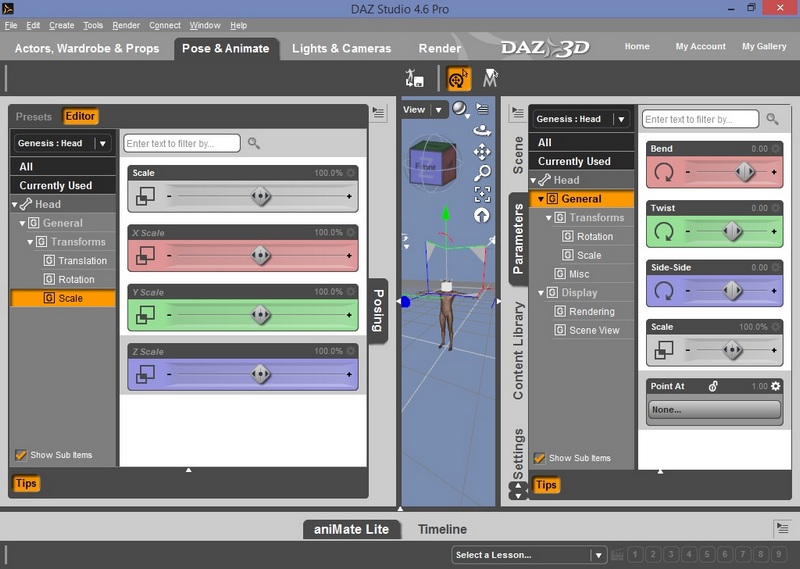Switch to Presets mode in Posing pane
The width and height of the screenshot is (800, 569).
34,116
